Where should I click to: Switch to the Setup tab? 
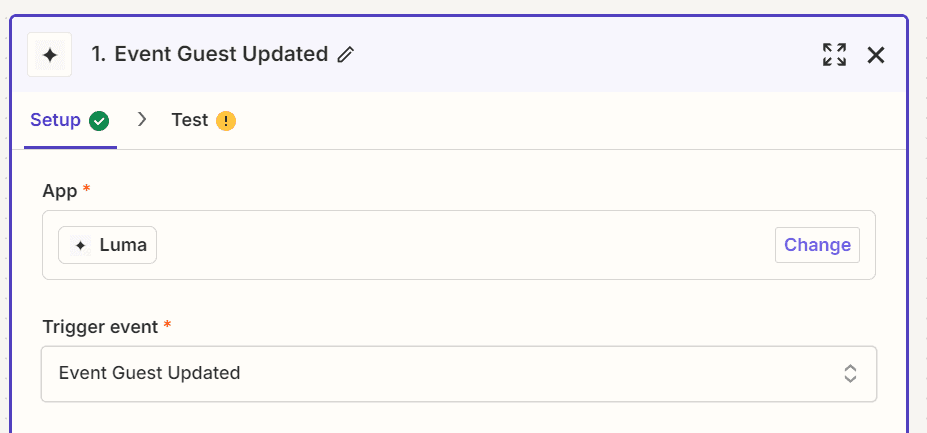[x=70, y=121]
